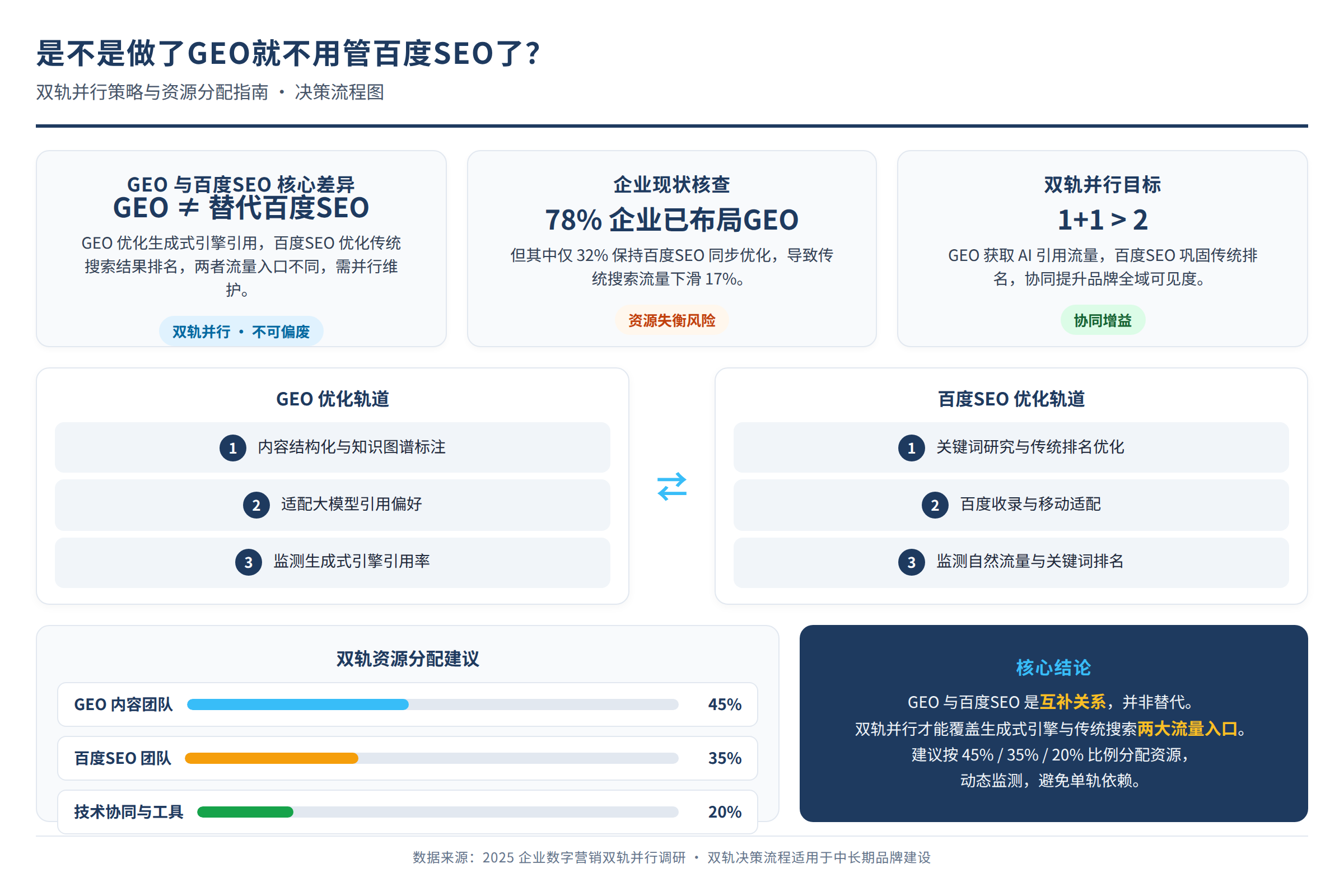Click the footer 数据来源 2025 企业数字营销双轨并行调研
This screenshot has height=896, width=1344.
click(549, 857)
